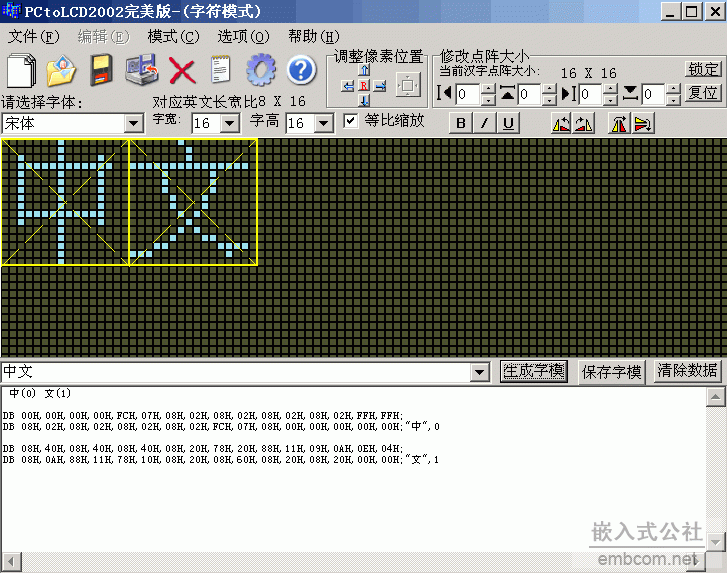Open settings with the gear icon
The image size is (727, 573).
pos(261,70)
